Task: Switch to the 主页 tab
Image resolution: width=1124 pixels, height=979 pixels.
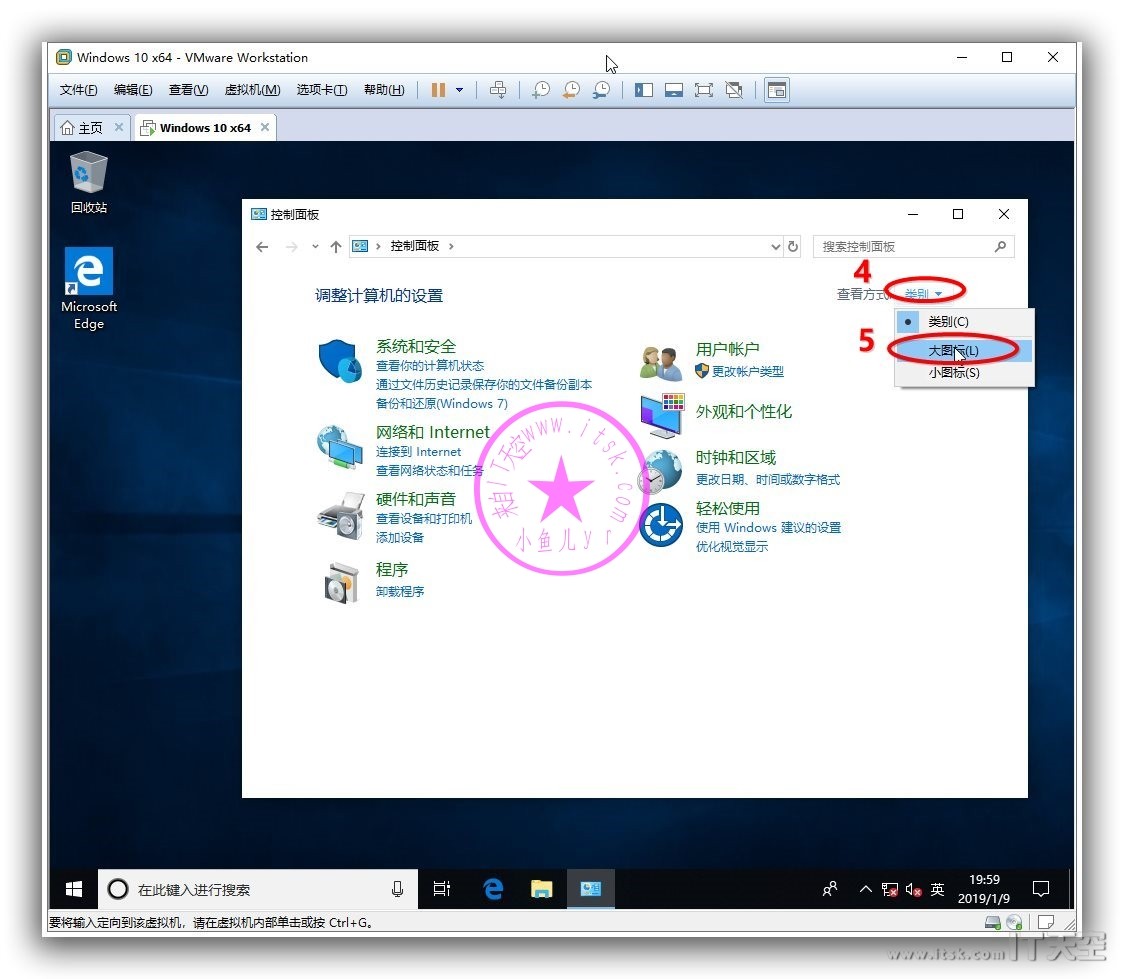Action: coord(91,128)
